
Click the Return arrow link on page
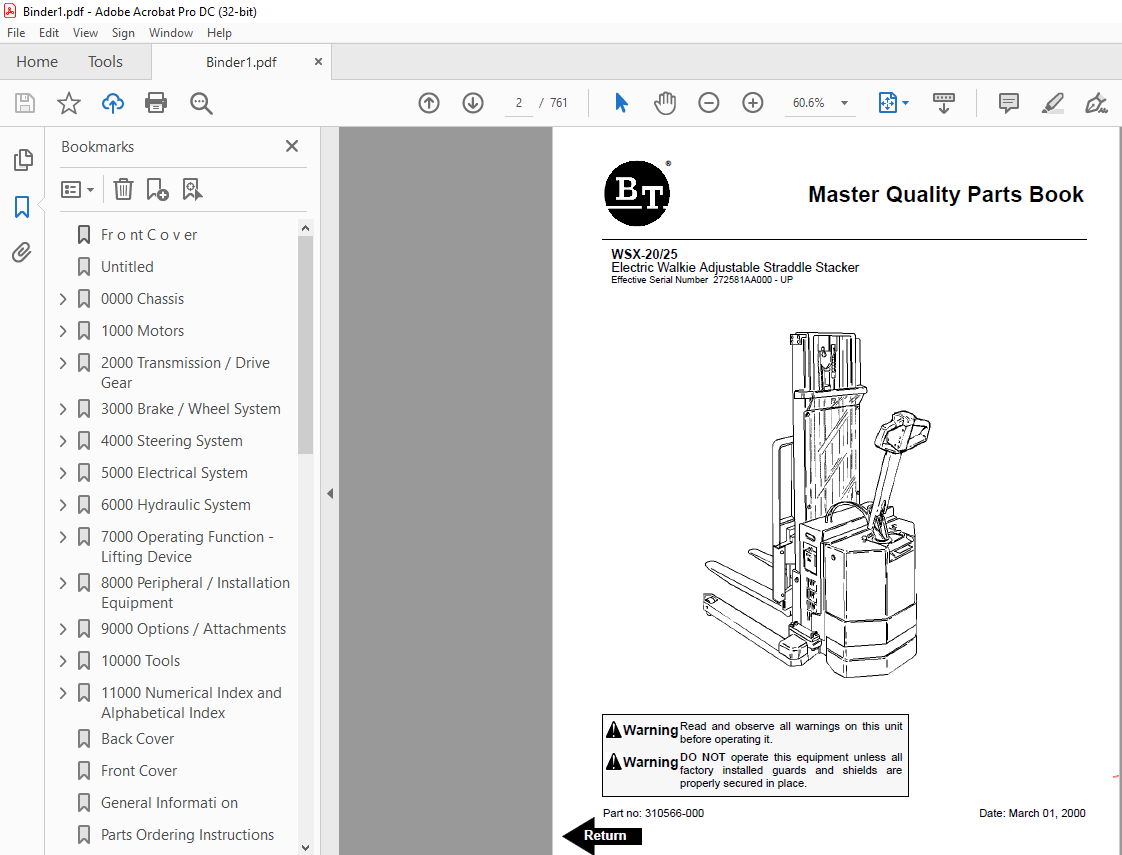[x=603, y=836]
